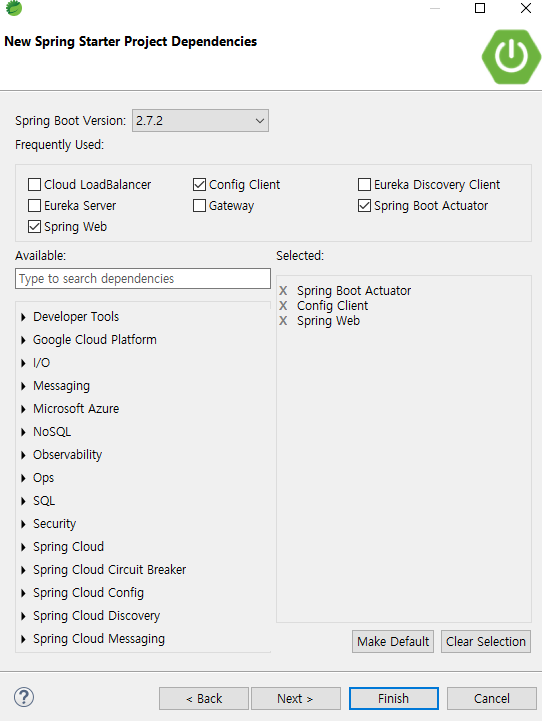Image resolution: width=542 pixels, height=721 pixels.
Task: Expand the NoSQL category
Action: click(x=23, y=432)
